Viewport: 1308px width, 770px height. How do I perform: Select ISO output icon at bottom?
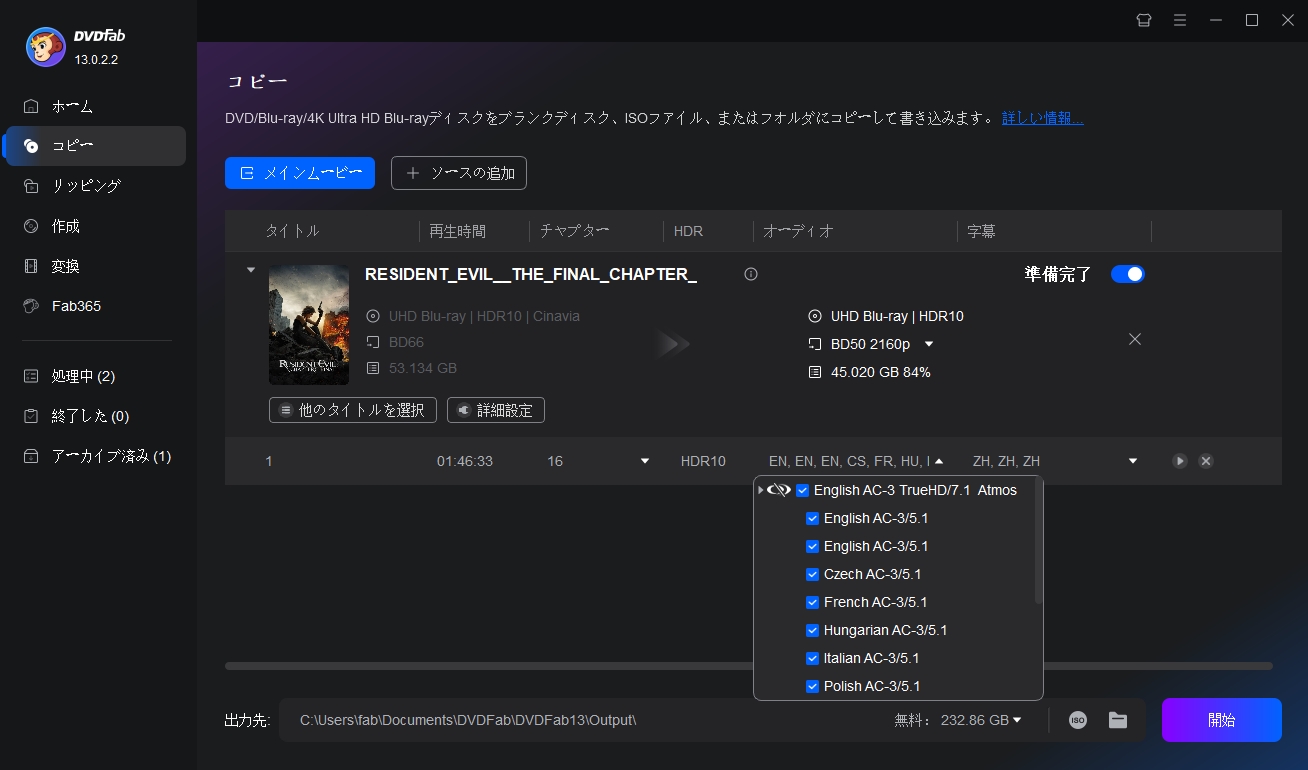pyautogui.click(x=1077, y=720)
